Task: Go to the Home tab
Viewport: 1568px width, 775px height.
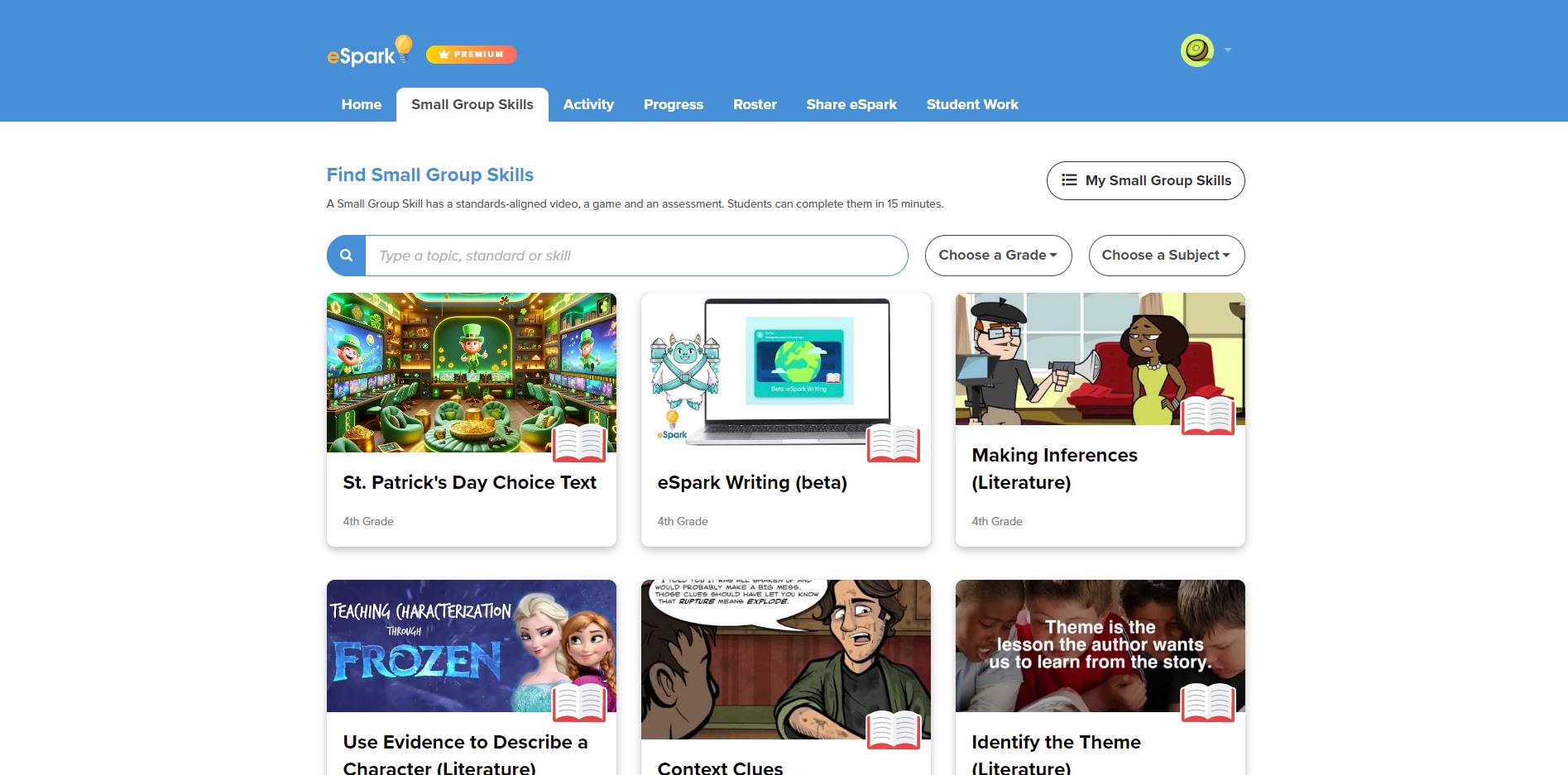Action: tap(362, 104)
